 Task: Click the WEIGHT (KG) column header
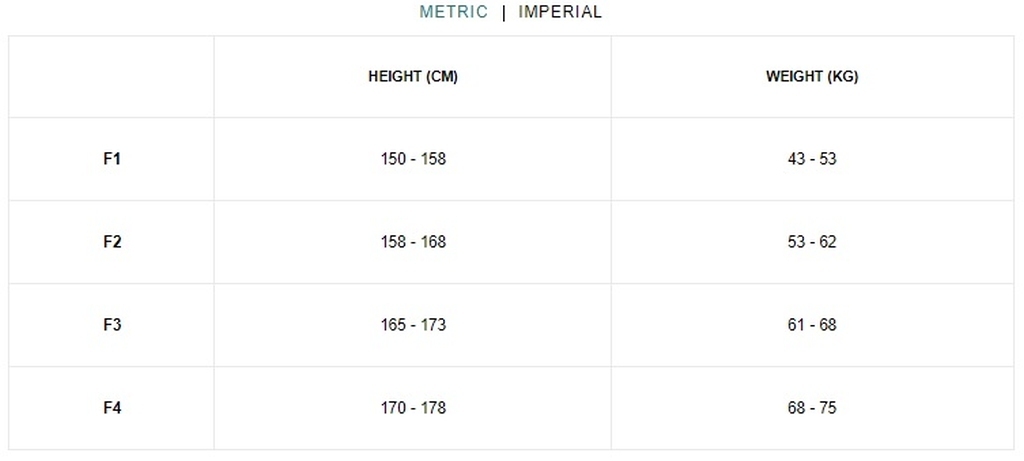tap(812, 76)
